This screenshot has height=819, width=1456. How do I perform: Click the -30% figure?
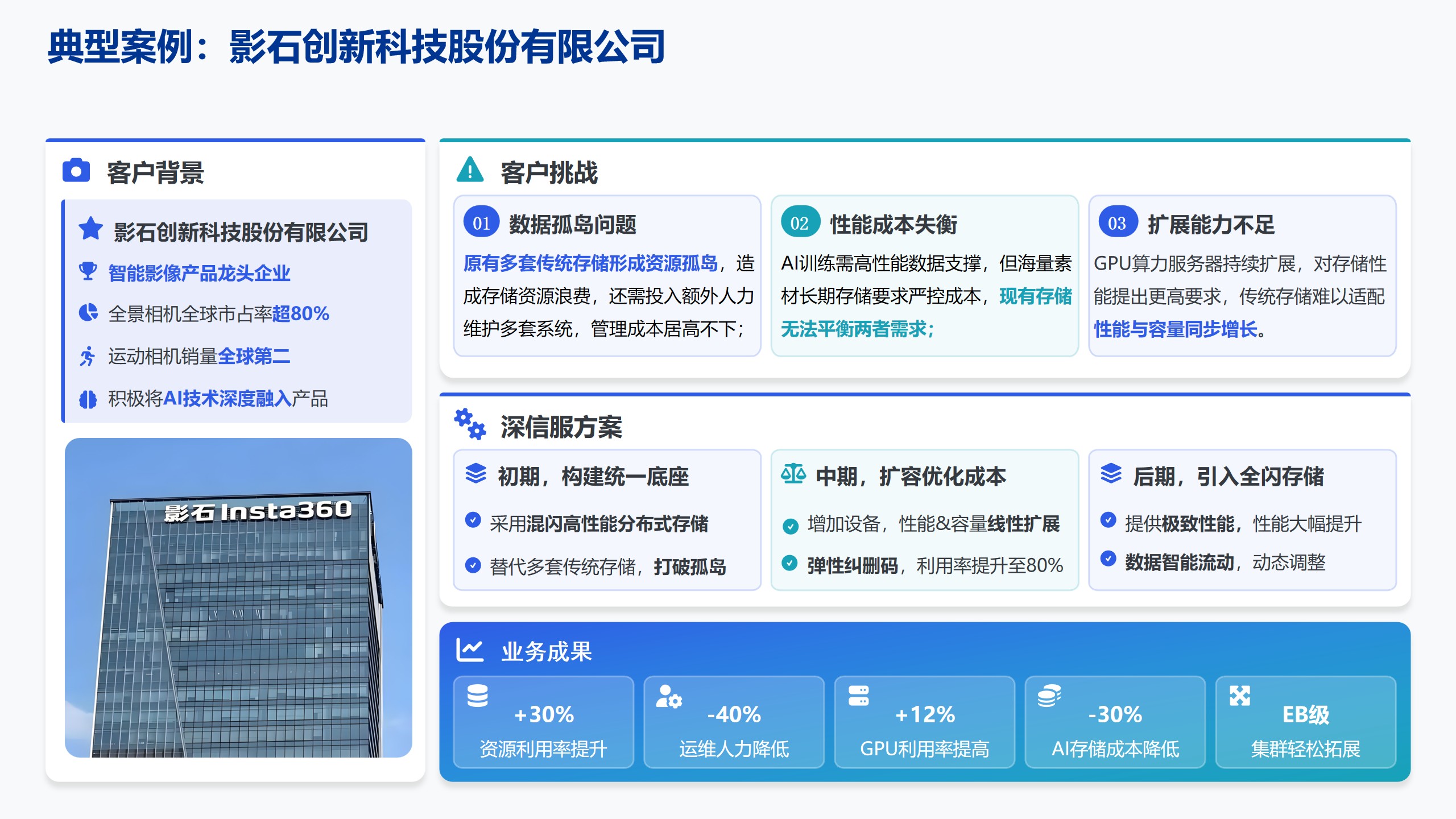click(x=1115, y=714)
